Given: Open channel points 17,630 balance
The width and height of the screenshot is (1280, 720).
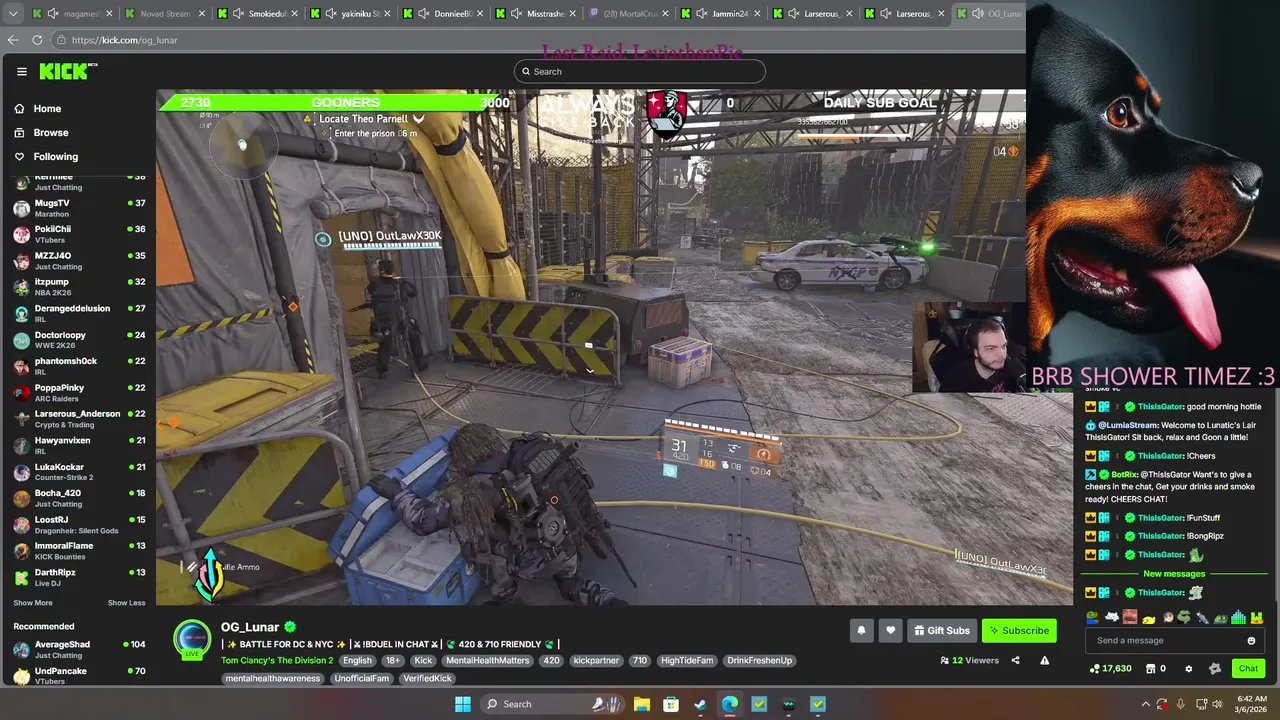Looking at the screenshot, I should coord(1110,668).
